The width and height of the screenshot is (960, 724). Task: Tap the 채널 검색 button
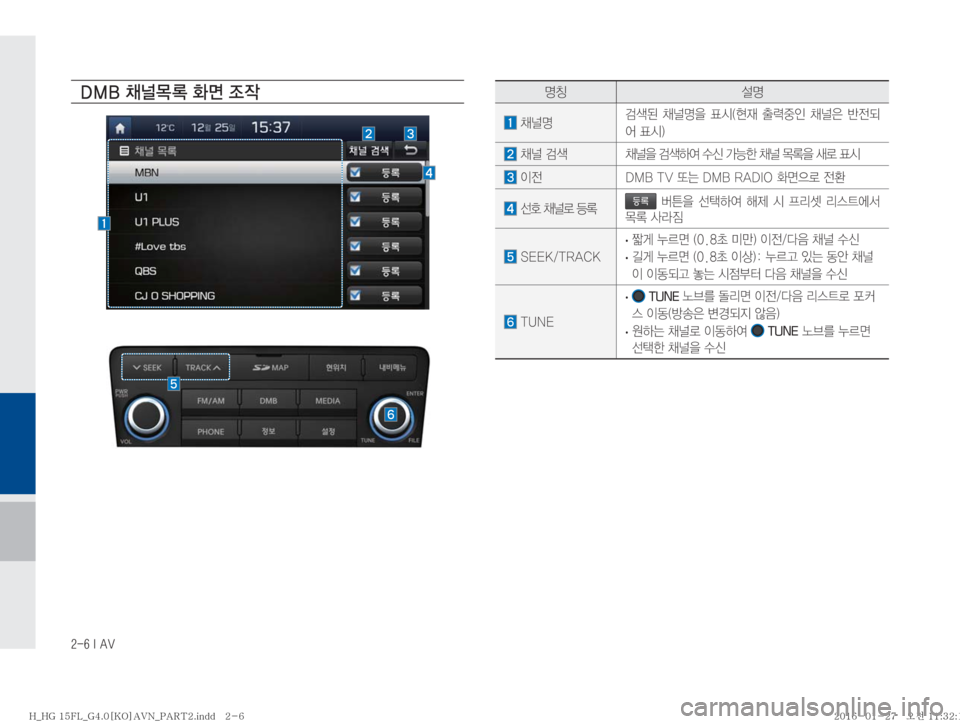coord(367,151)
